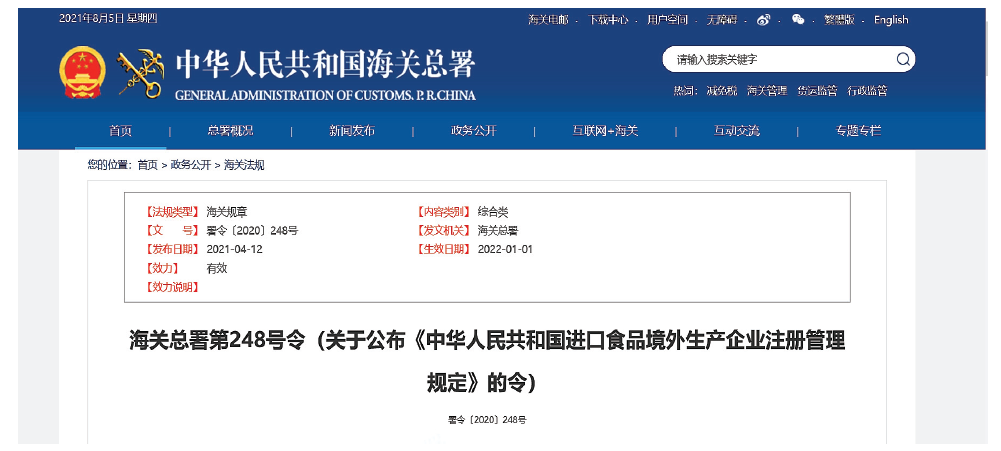The height and width of the screenshot is (451, 1001).
Task: Go to the 新闻发布 navigation tab
Action: pyautogui.click(x=351, y=131)
